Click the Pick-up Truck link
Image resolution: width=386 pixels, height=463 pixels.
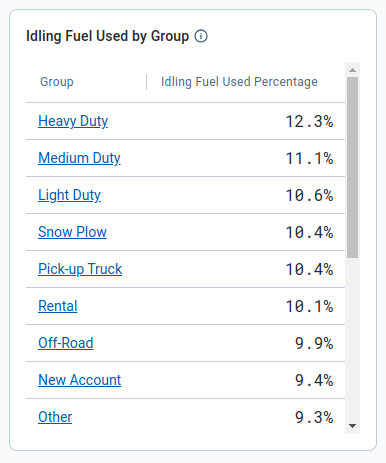coord(80,269)
